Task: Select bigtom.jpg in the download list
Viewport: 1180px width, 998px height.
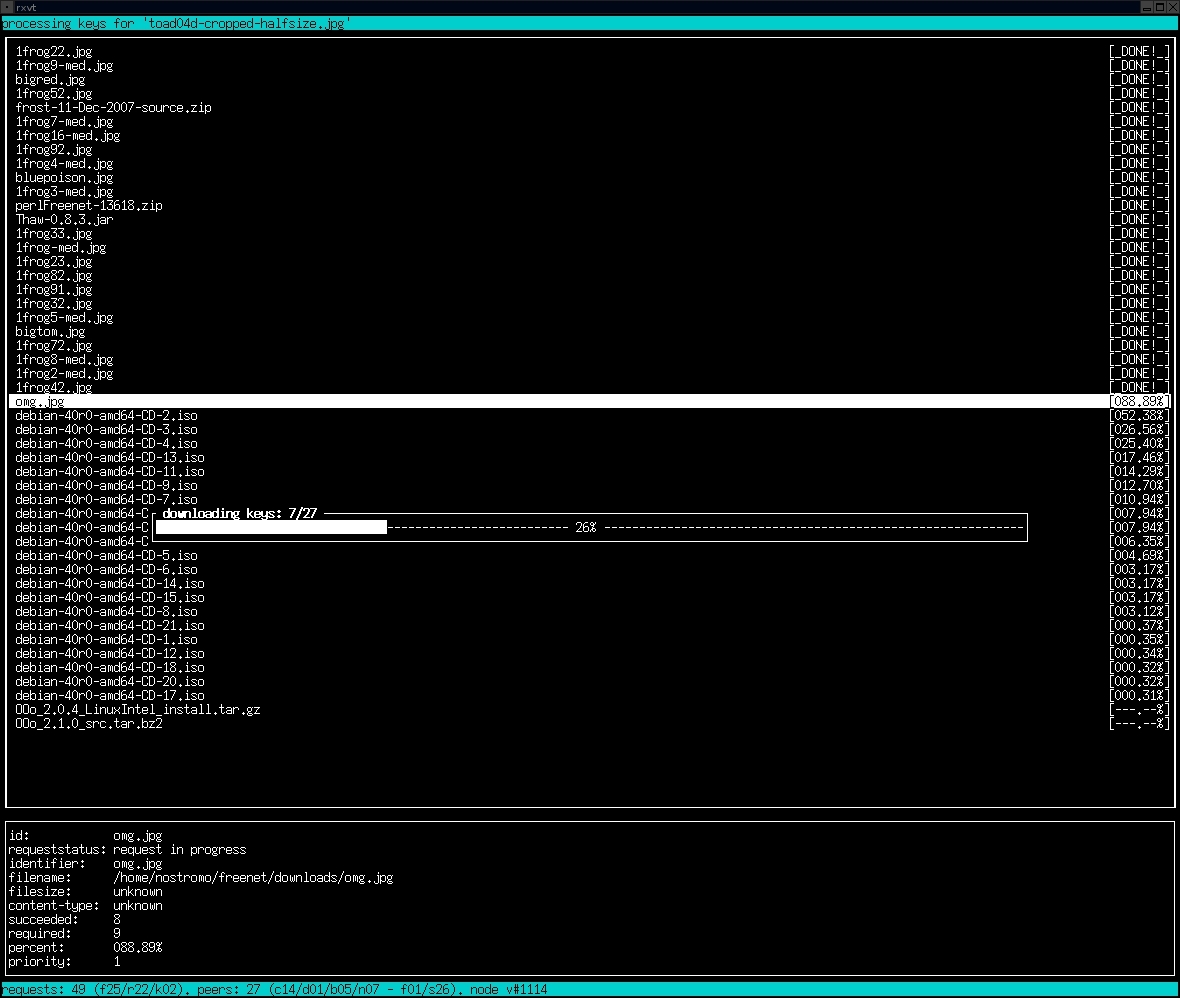Action: tap(50, 332)
